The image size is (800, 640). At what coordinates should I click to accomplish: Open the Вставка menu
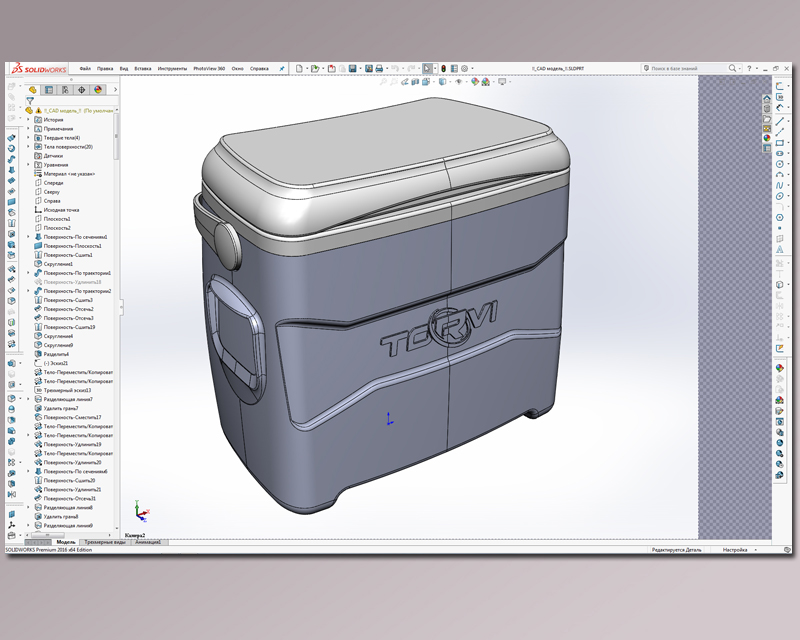(x=143, y=68)
